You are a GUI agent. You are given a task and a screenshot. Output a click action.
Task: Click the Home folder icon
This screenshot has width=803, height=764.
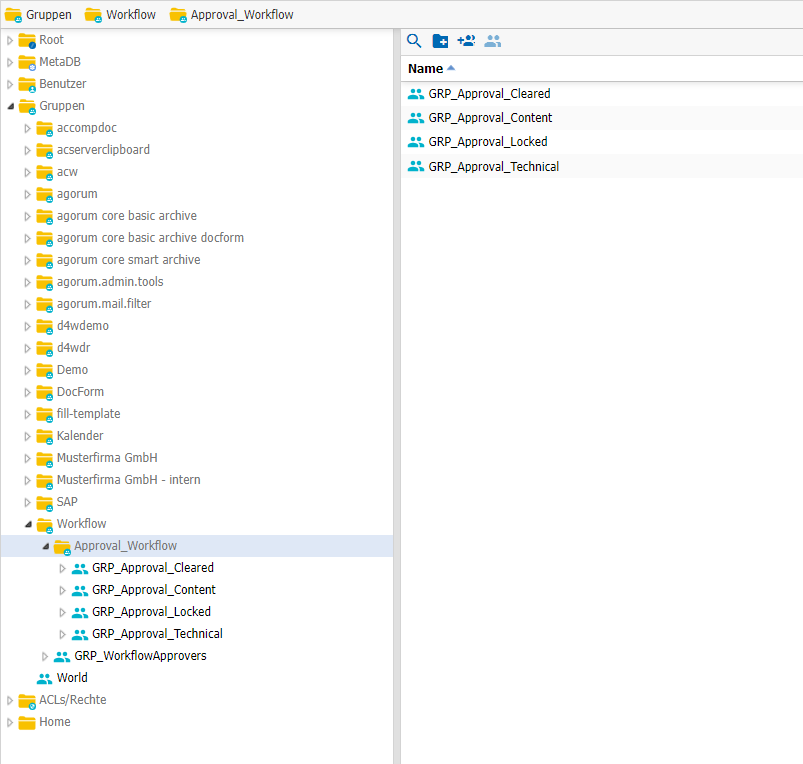[27, 723]
